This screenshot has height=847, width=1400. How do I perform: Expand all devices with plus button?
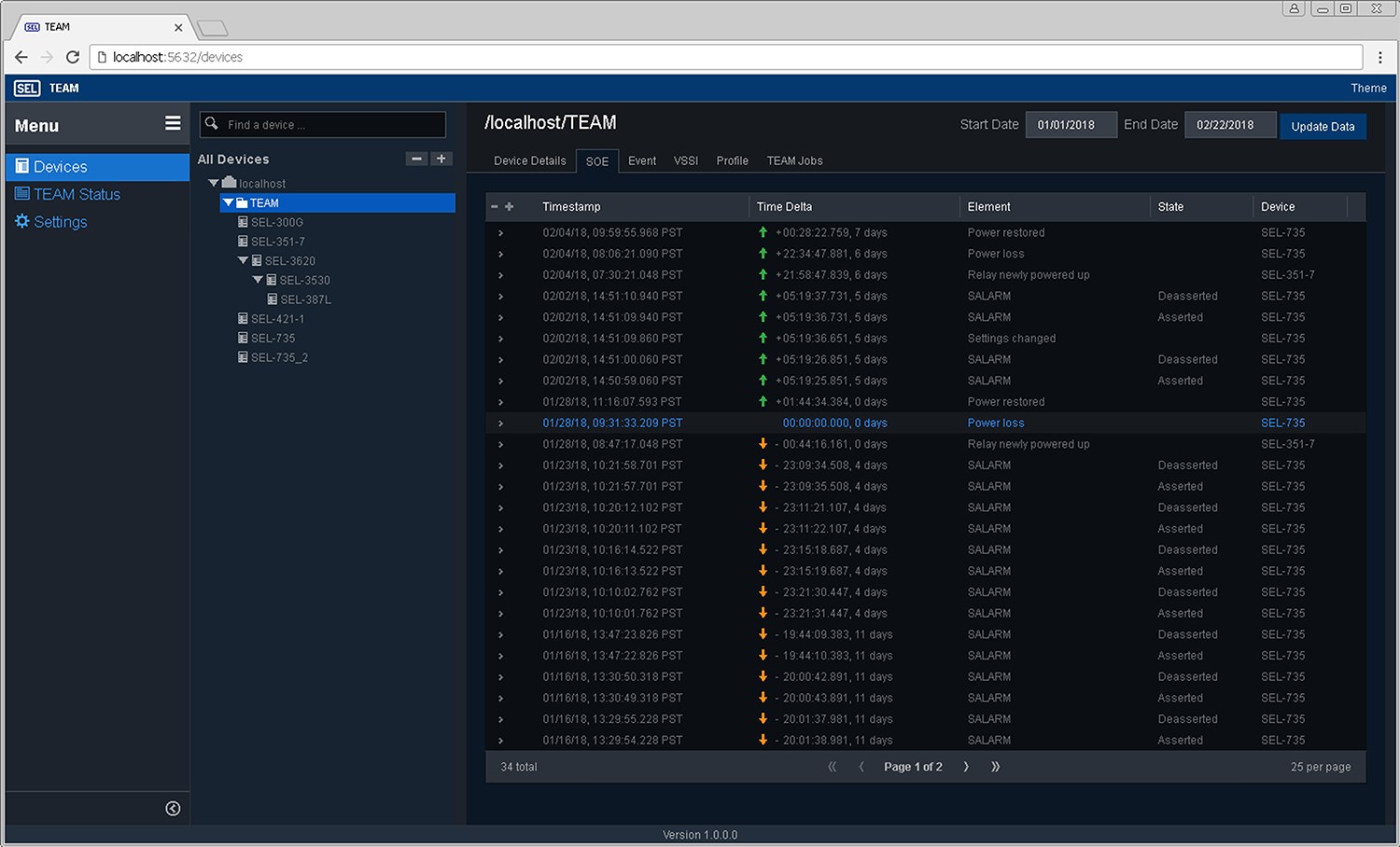tap(441, 159)
